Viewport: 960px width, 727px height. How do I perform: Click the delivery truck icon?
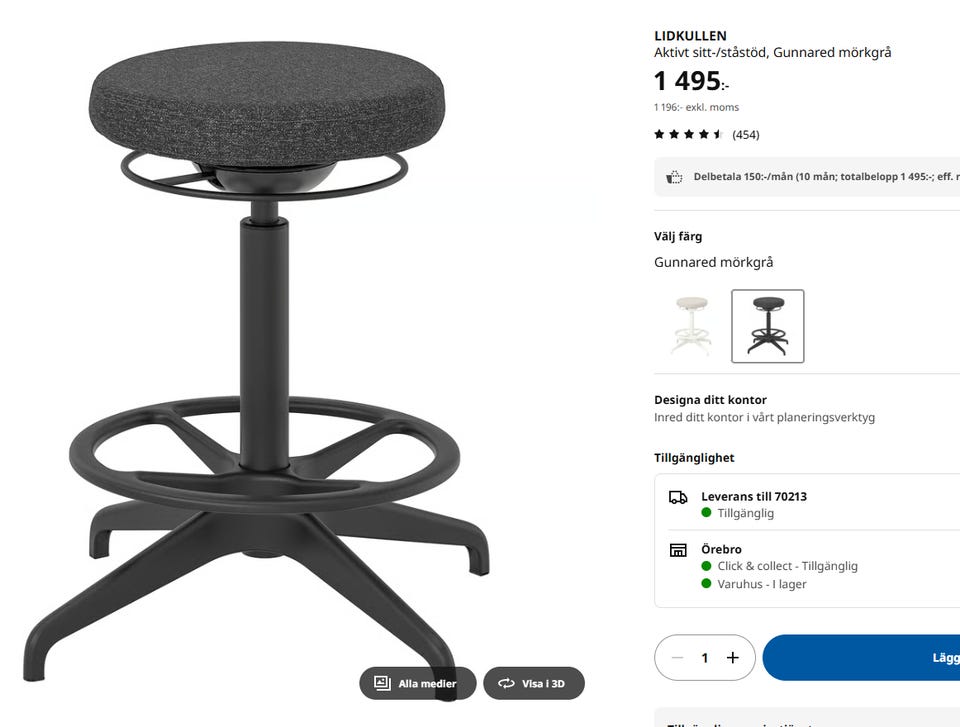[x=678, y=497]
